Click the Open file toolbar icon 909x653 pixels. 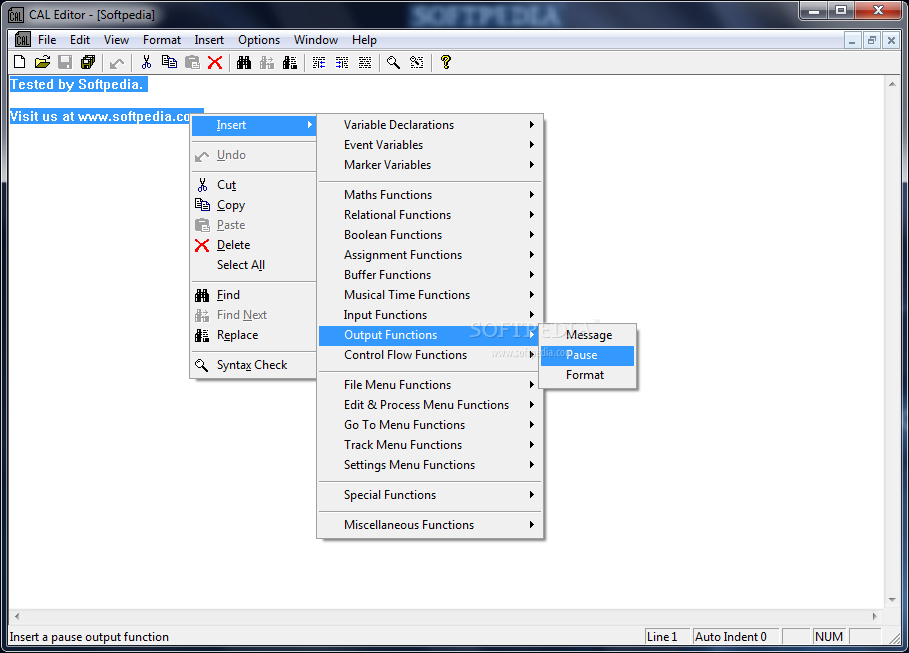point(42,62)
